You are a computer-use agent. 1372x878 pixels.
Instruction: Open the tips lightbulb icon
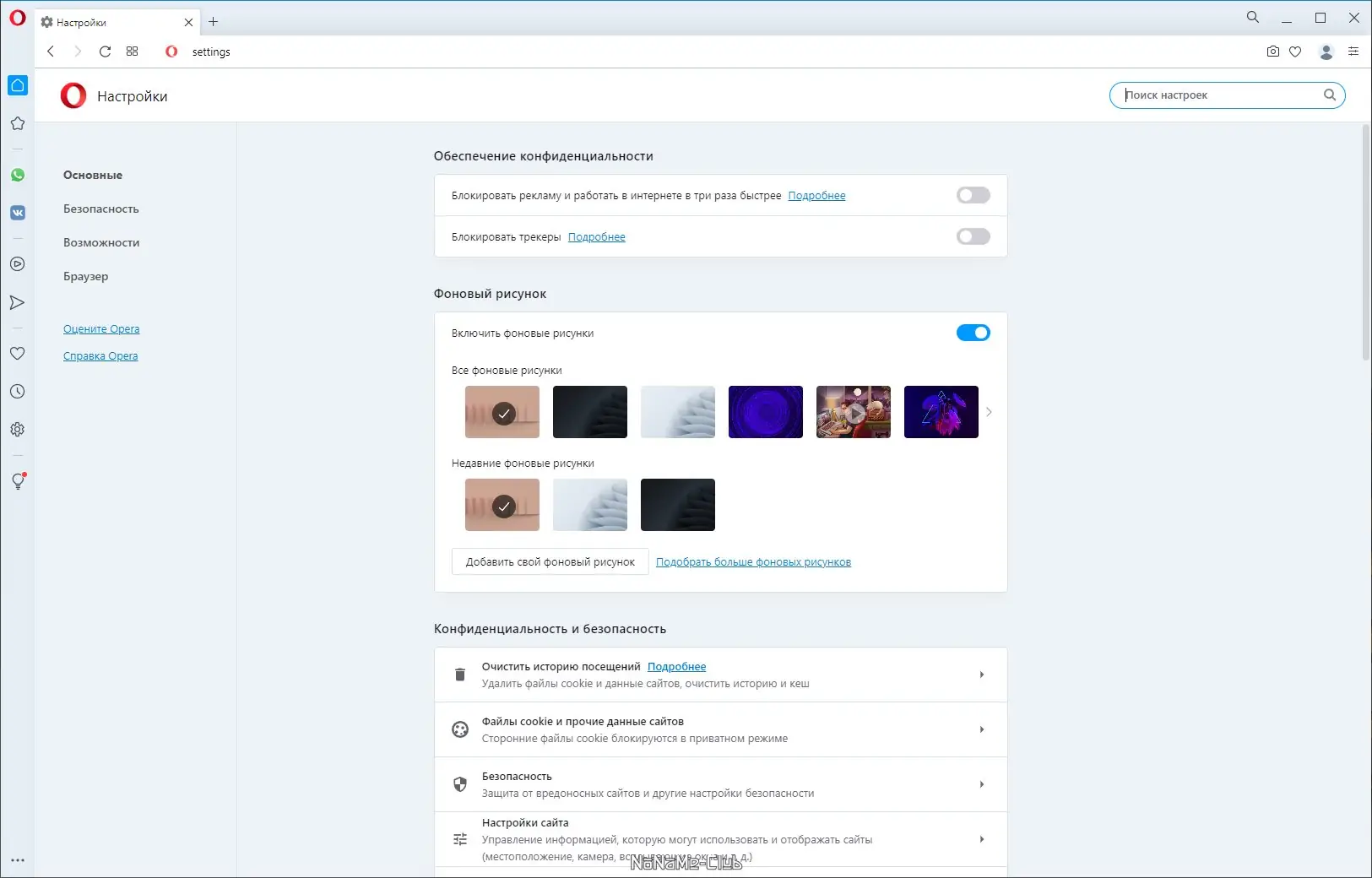18,481
